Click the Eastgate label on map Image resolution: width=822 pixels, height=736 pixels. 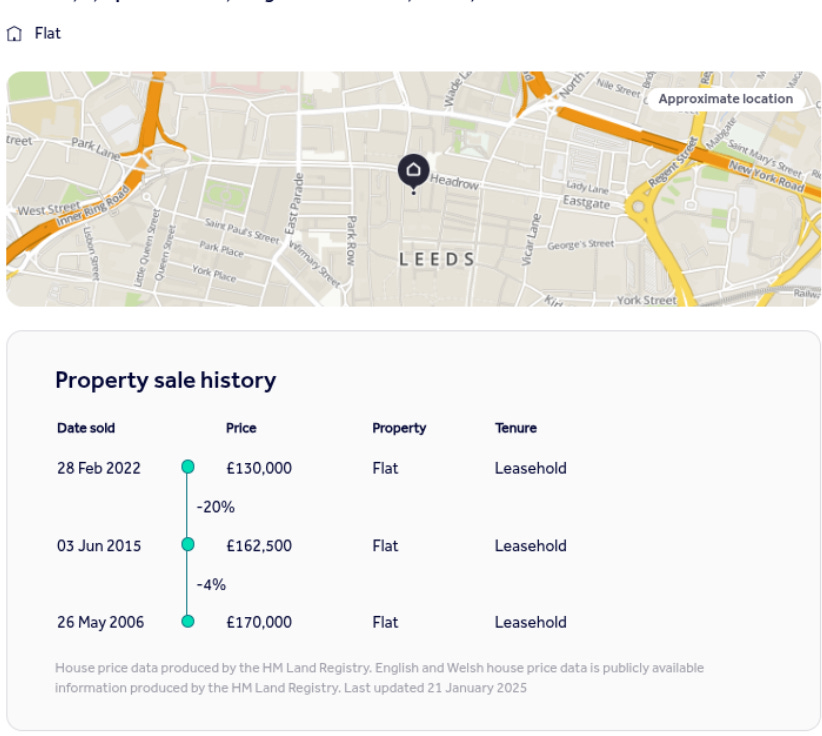pos(586,202)
